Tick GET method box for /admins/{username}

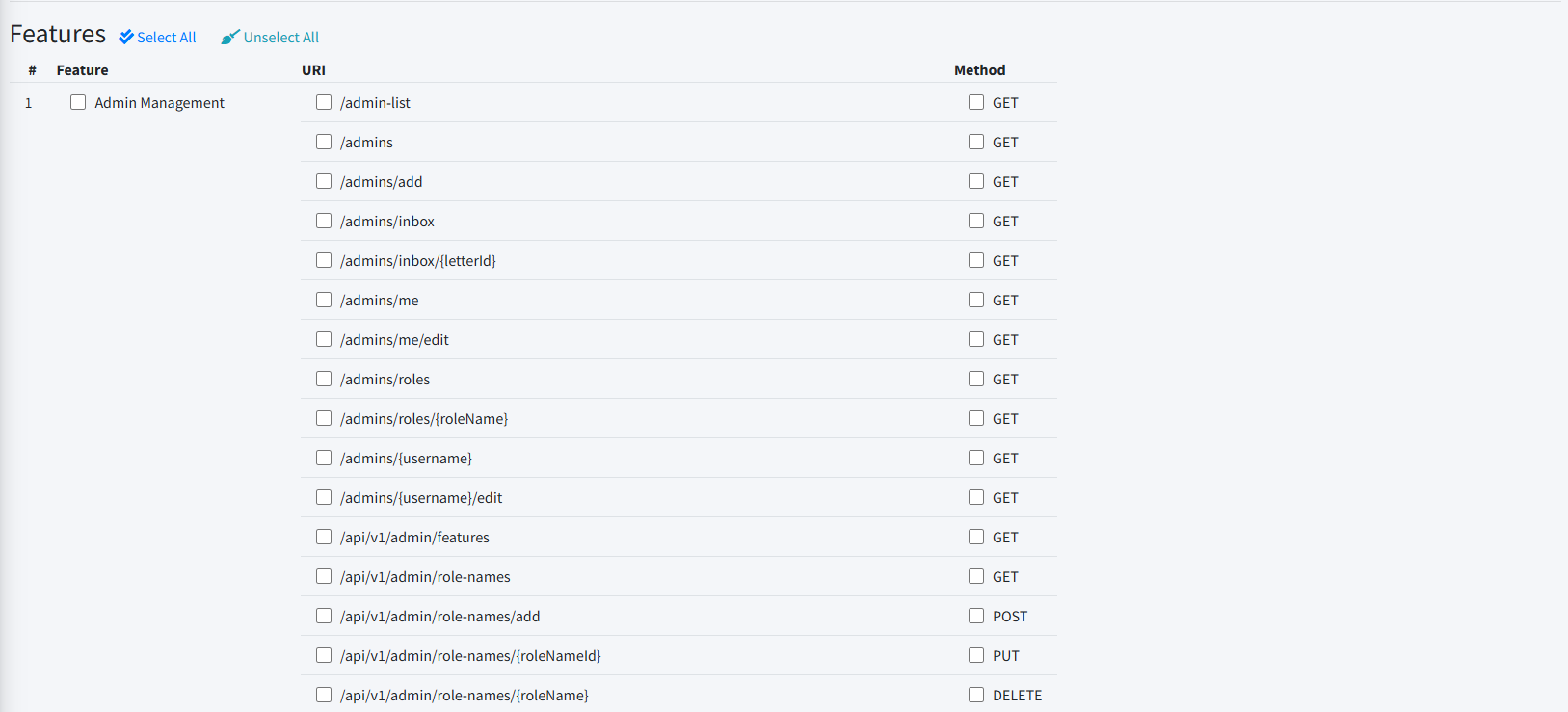coord(976,458)
